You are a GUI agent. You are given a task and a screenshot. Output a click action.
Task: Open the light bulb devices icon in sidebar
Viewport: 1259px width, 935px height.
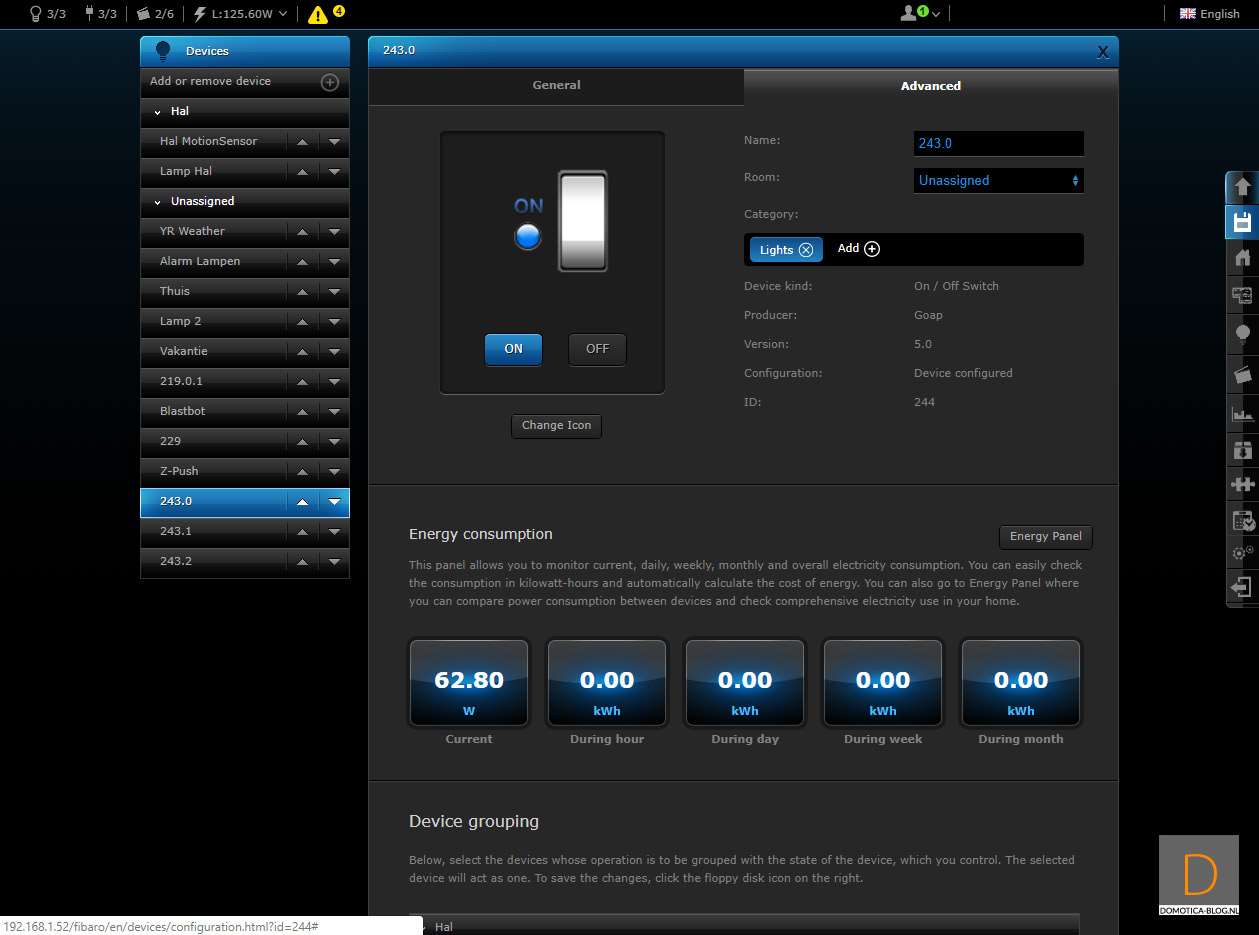(1242, 333)
